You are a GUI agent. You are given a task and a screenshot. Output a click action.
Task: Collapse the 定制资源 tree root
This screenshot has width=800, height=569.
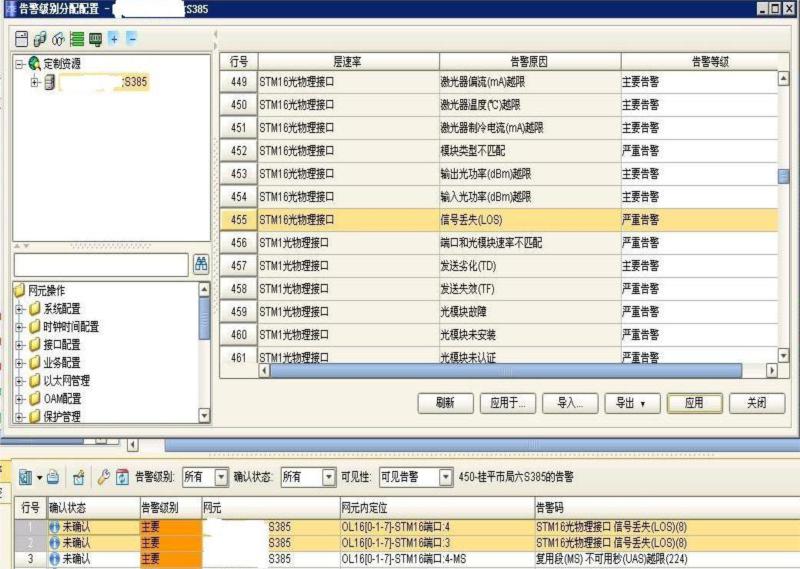tap(20, 64)
